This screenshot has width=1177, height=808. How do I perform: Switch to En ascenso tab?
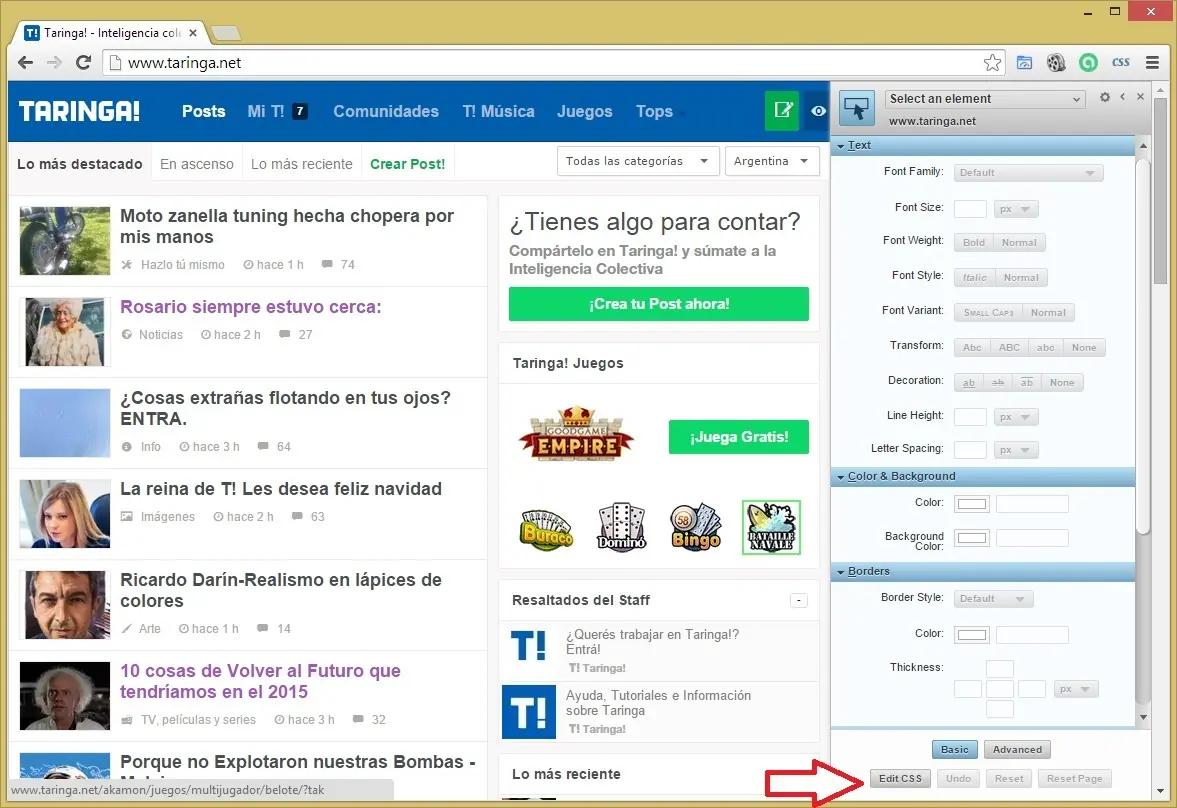(x=197, y=164)
